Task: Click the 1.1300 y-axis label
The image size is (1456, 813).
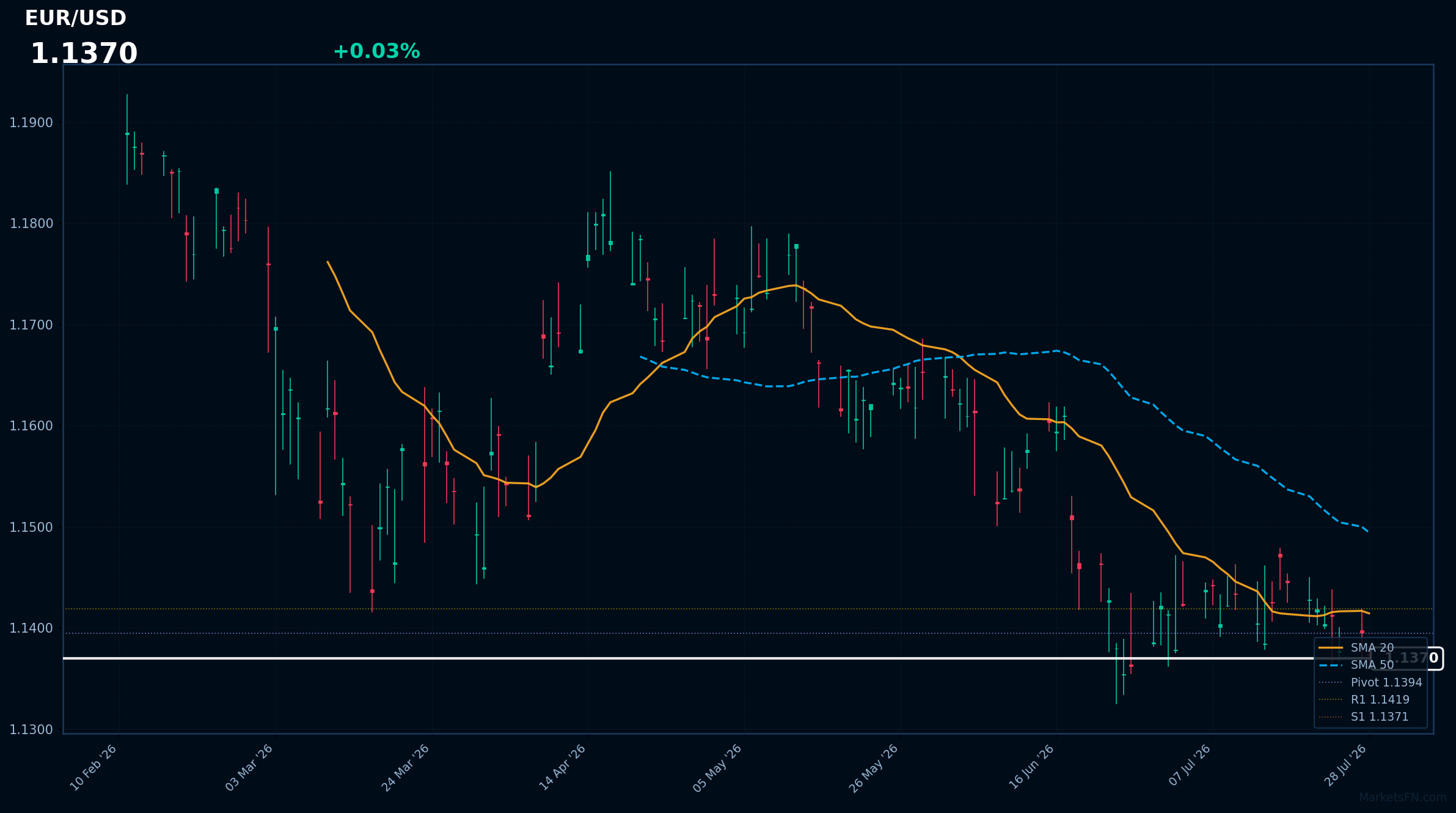Action: click(x=31, y=730)
